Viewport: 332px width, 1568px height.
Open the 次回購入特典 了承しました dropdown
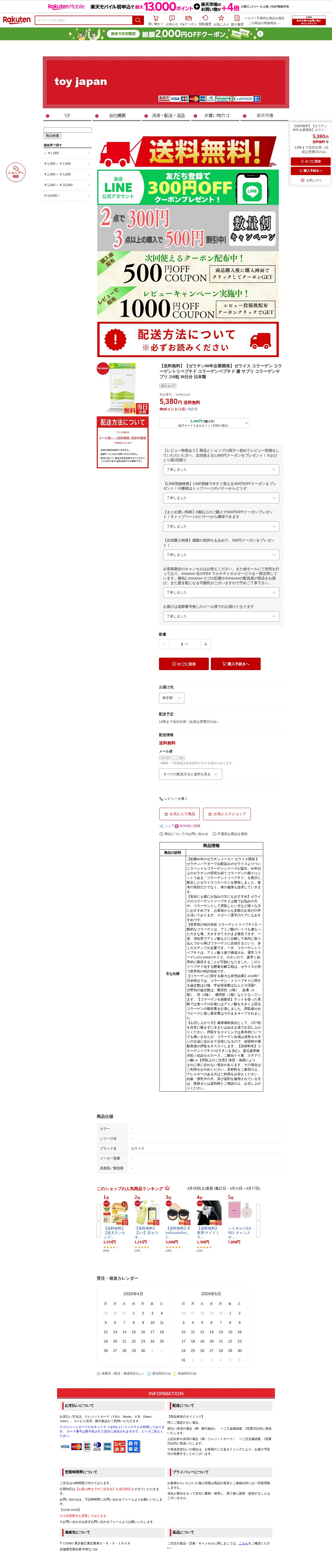coord(221,555)
